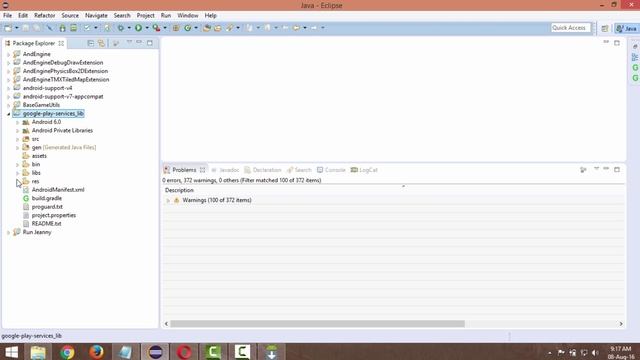Image resolution: width=640 pixels, height=360 pixels.
Task: Select android-support-v7-appcompat project
Action: [x=63, y=97]
